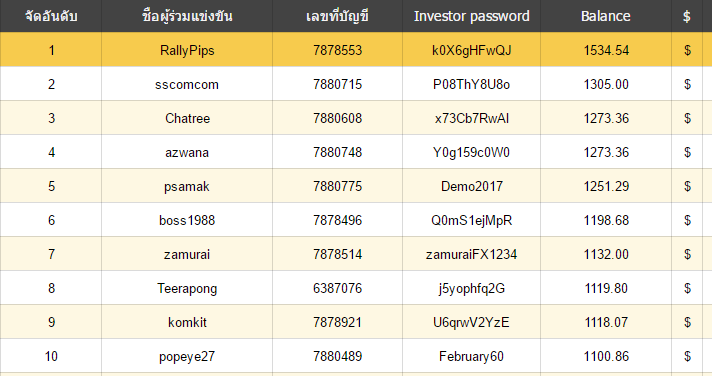Select participant boss1988

pyautogui.click(x=187, y=220)
